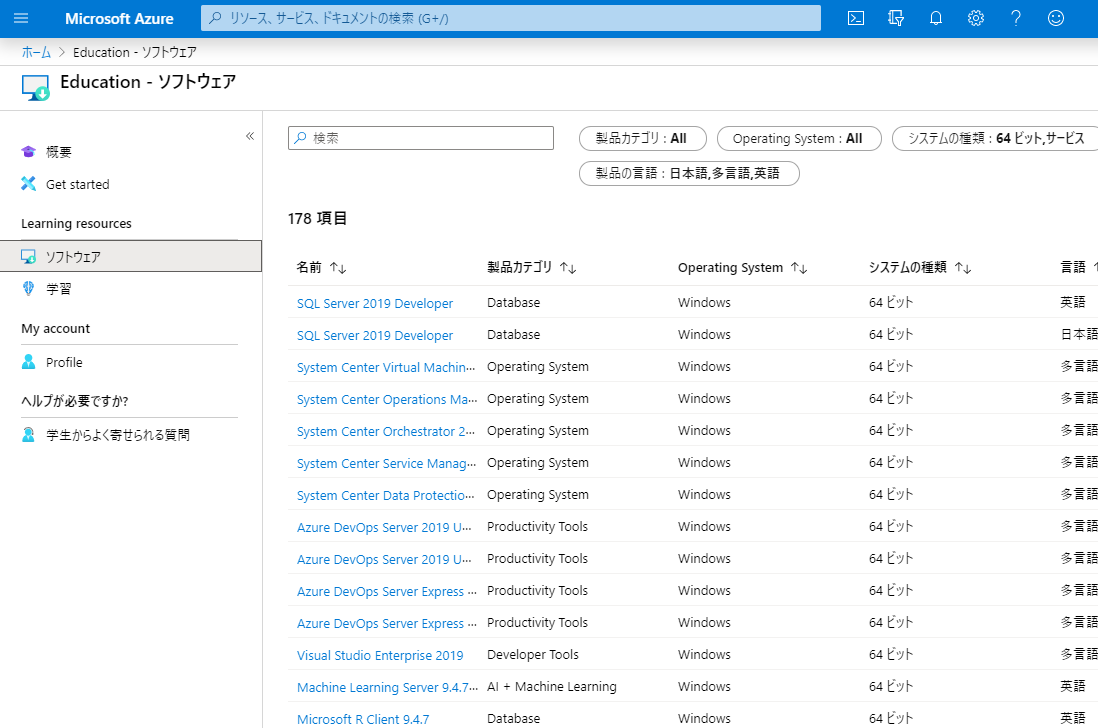Show notifications bell
The image size is (1098, 728).
[936, 18]
